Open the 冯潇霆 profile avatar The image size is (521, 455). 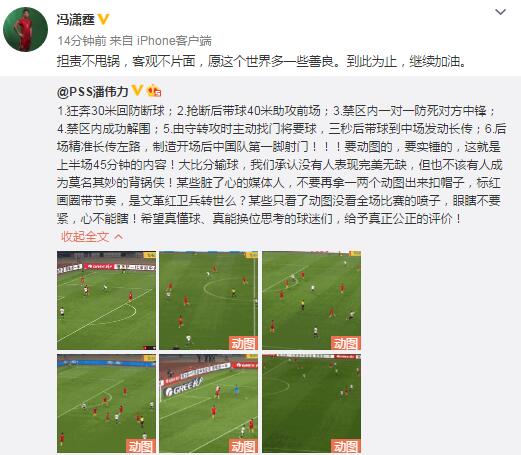(x=25, y=29)
